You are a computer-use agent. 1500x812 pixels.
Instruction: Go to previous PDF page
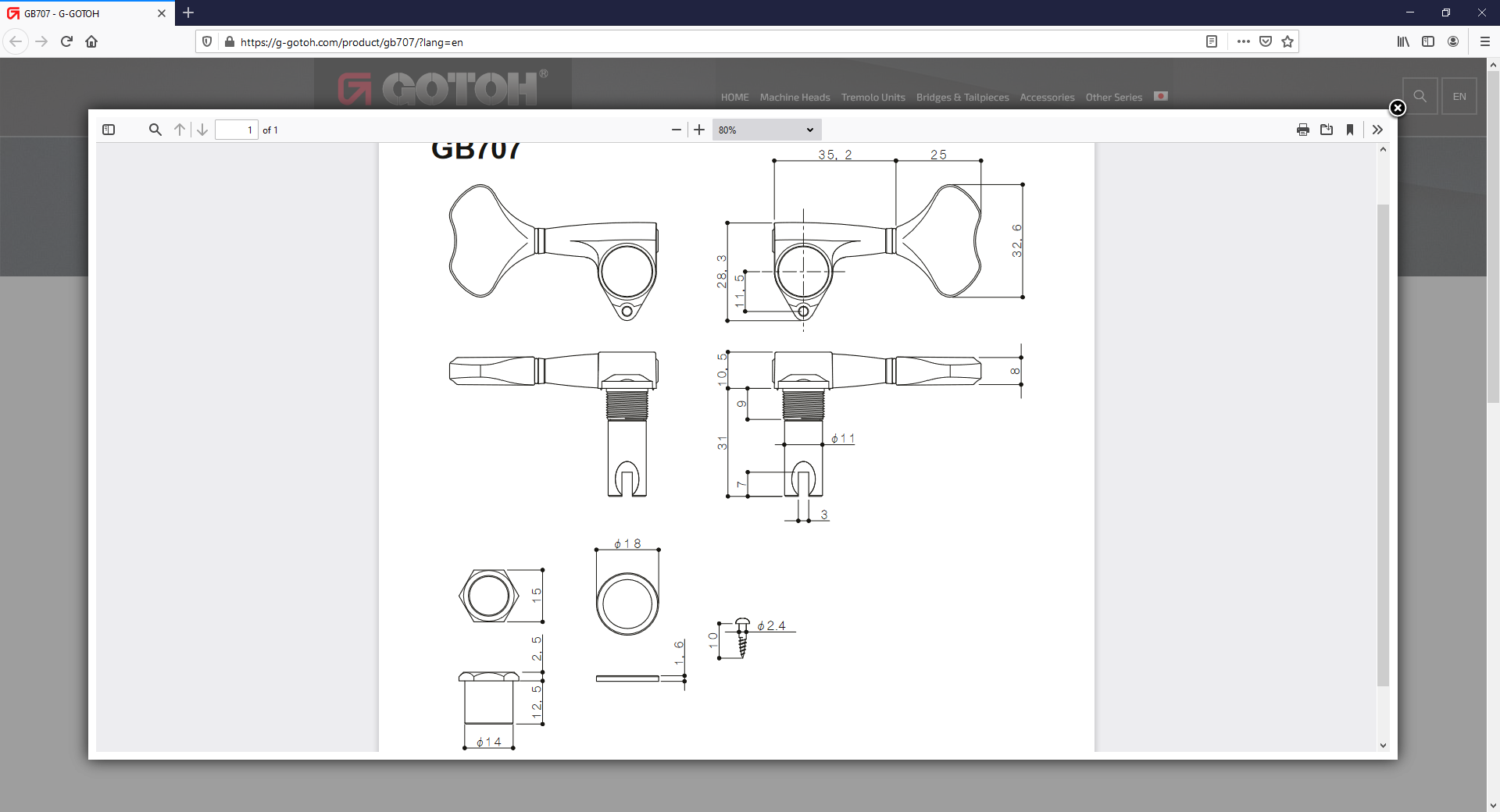point(180,130)
